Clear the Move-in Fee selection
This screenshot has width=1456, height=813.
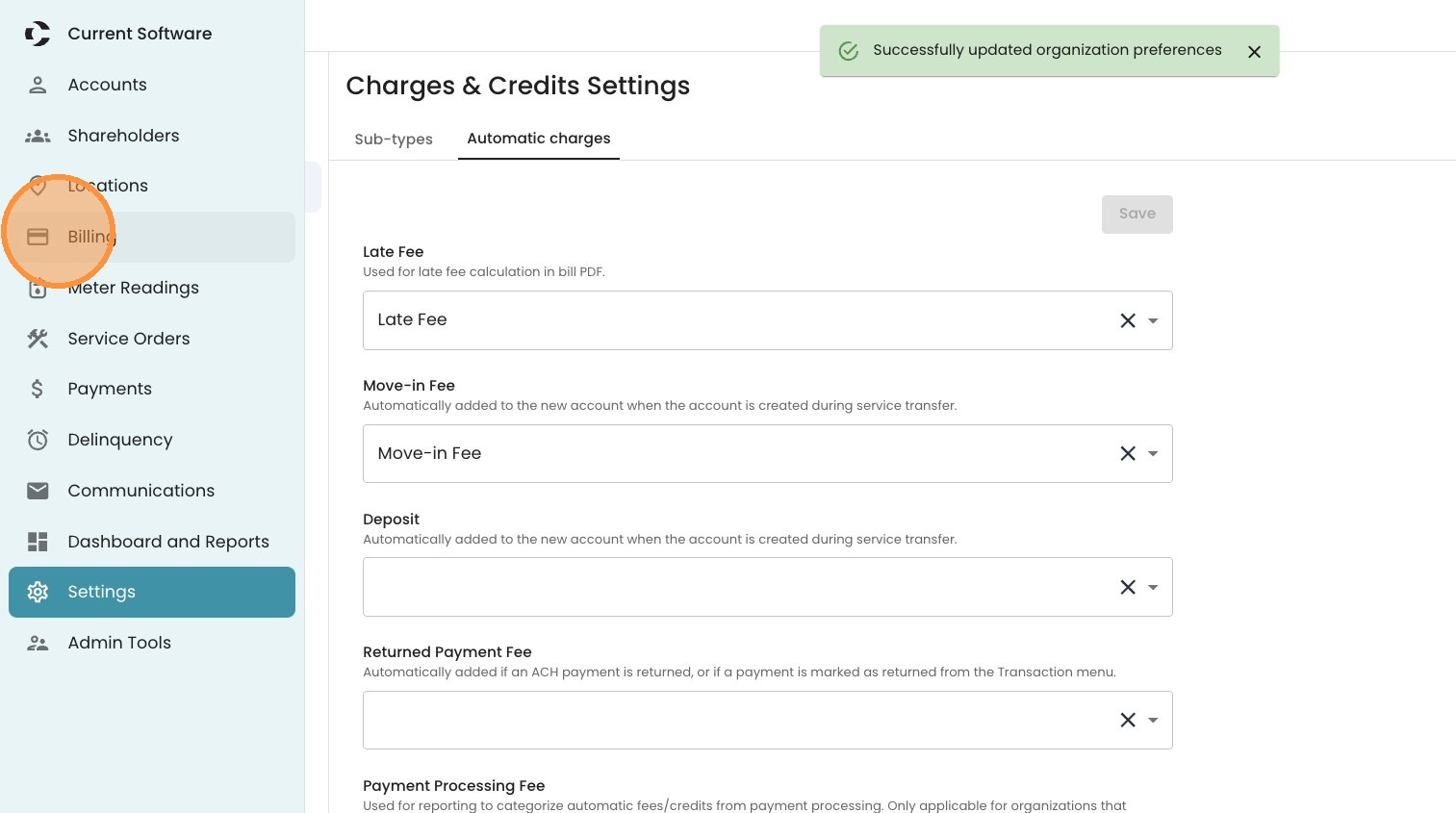(x=1128, y=453)
